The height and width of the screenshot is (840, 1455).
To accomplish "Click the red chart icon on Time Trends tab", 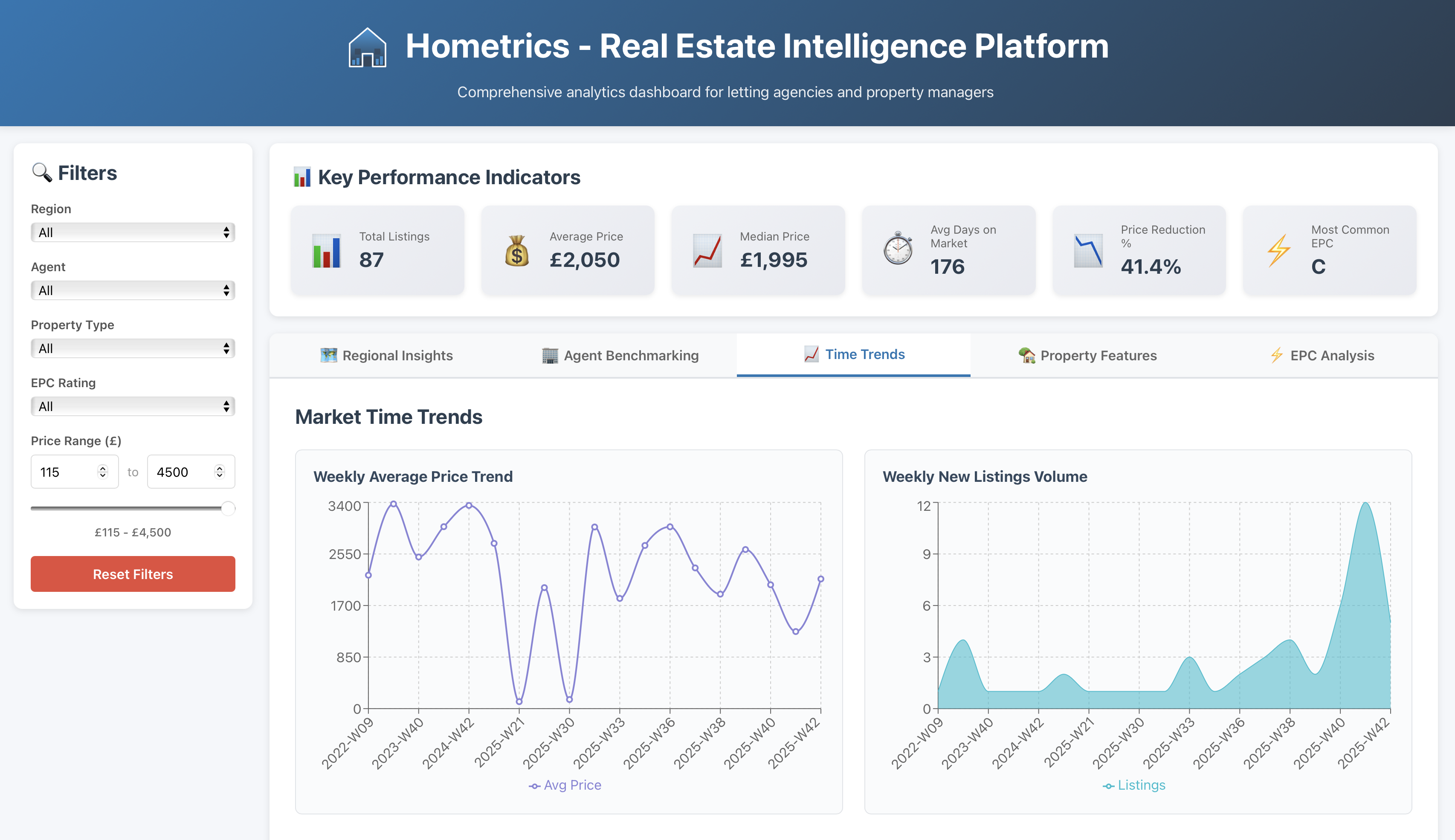I will click(811, 354).
